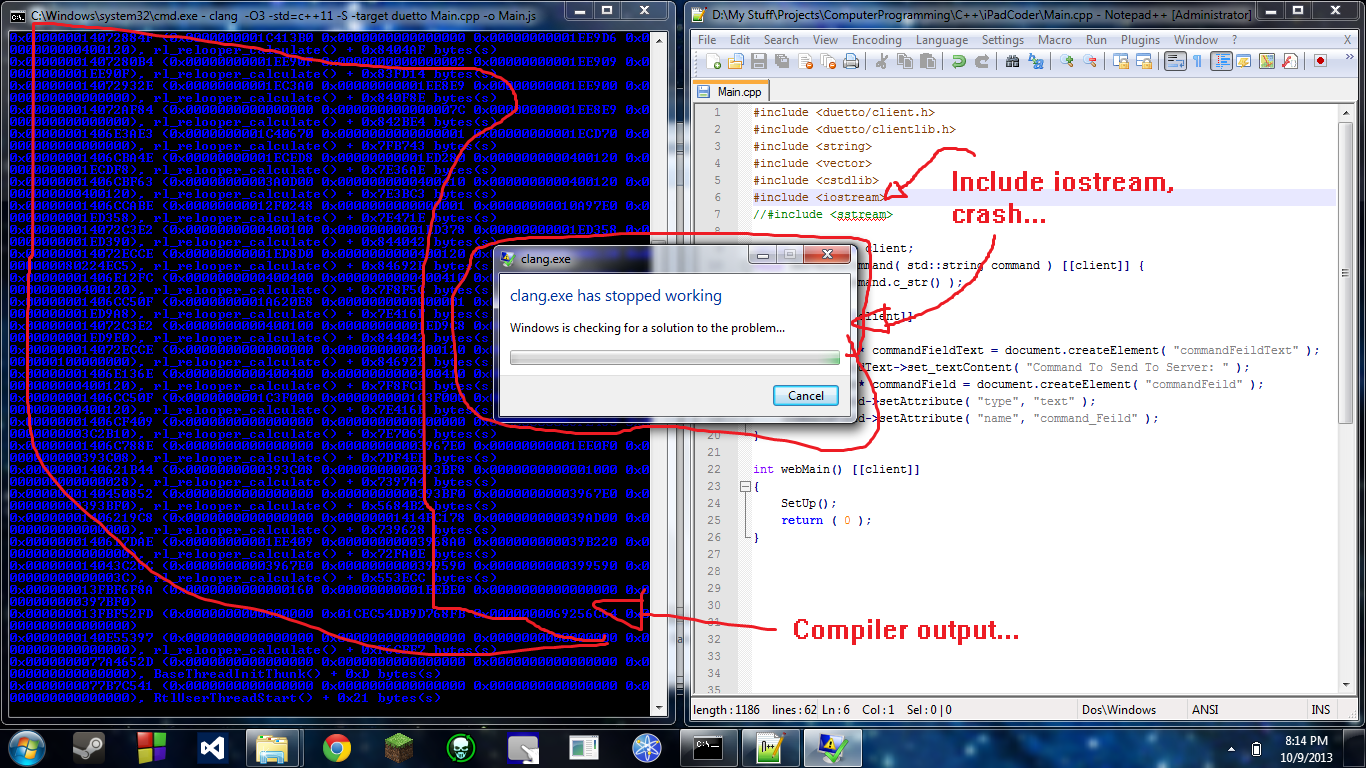Viewport: 1366px width, 768px height.
Task: Paste from clipboard using the toolbar
Action: tap(927, 61)
